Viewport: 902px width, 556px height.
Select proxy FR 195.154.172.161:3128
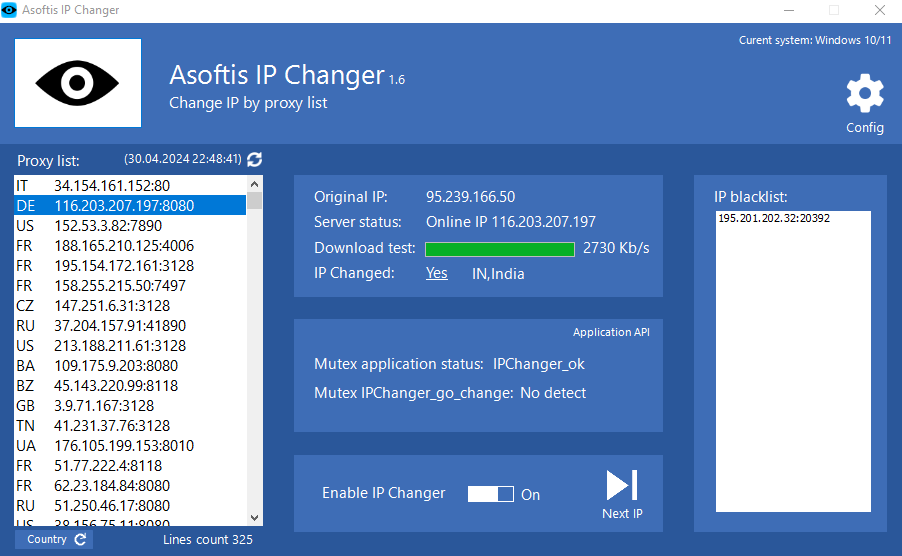(130, 266)
